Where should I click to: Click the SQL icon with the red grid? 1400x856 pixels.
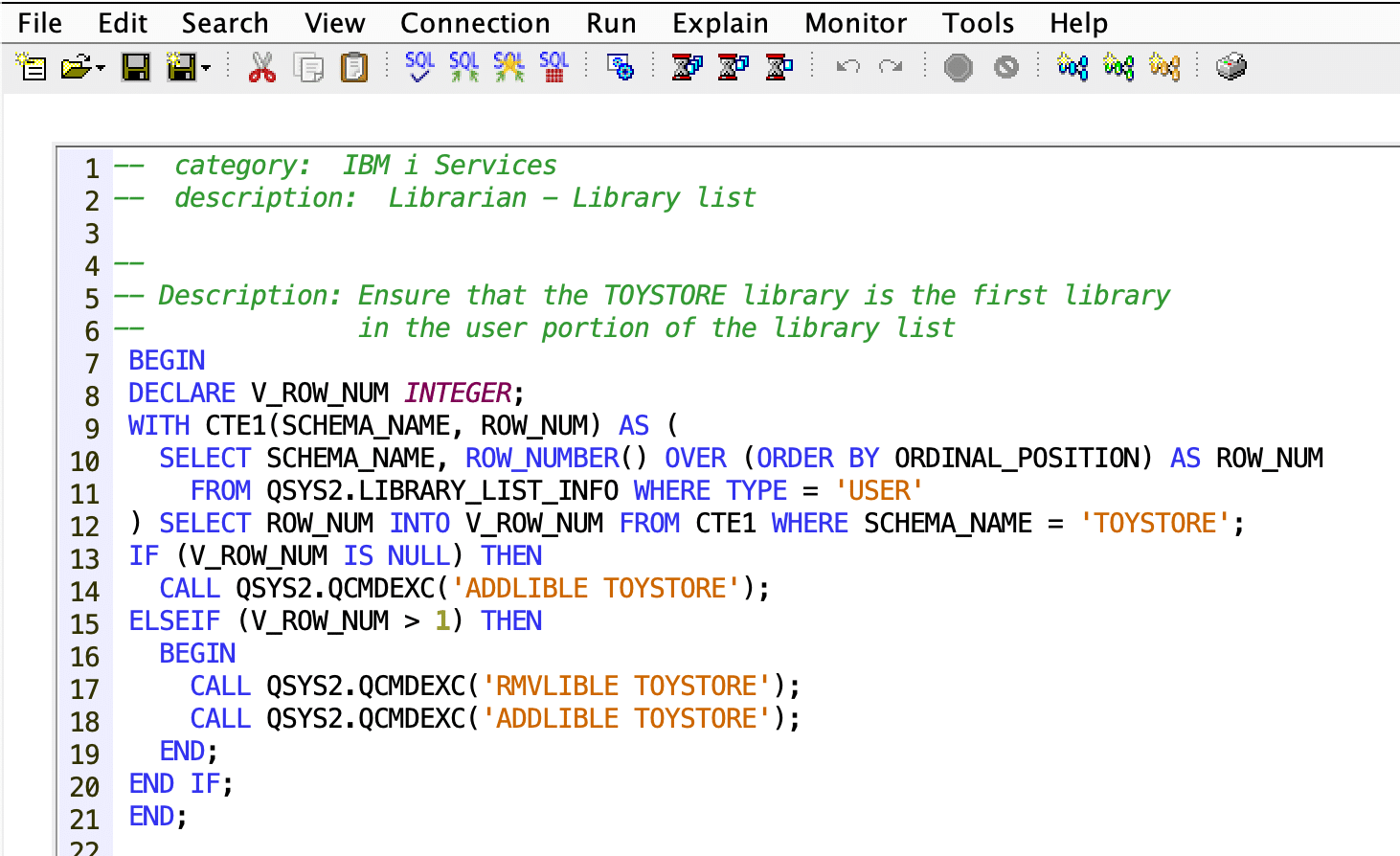pyautogui.click(x=553, y=67)
